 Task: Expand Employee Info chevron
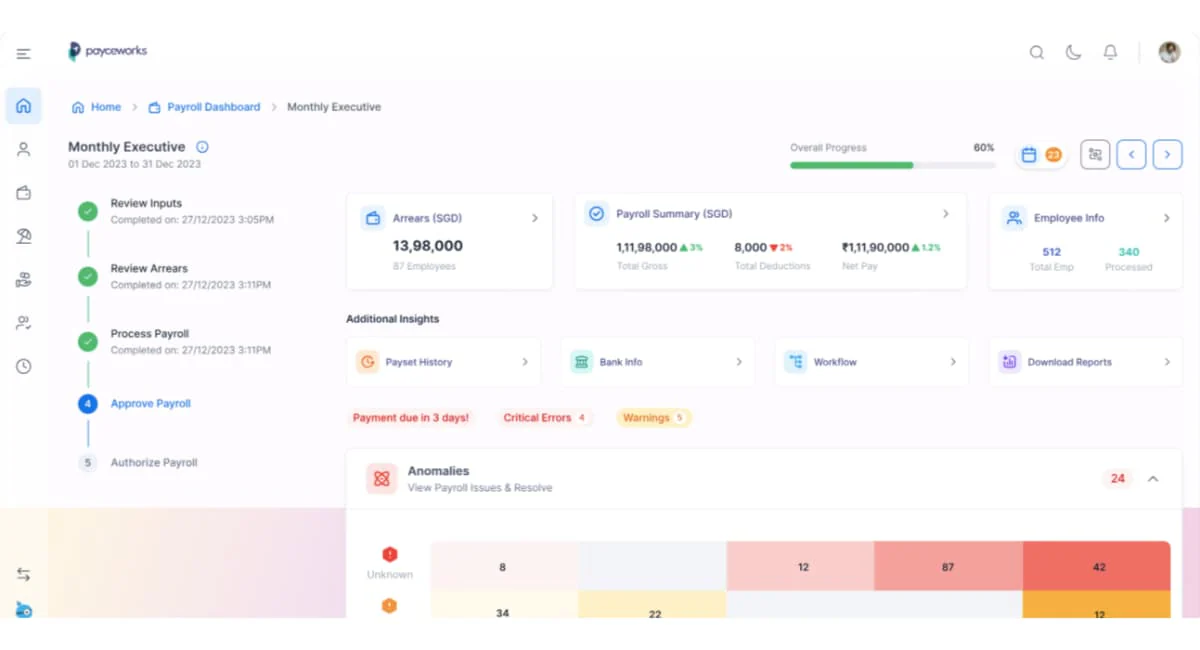click(x=1167, y=218)
